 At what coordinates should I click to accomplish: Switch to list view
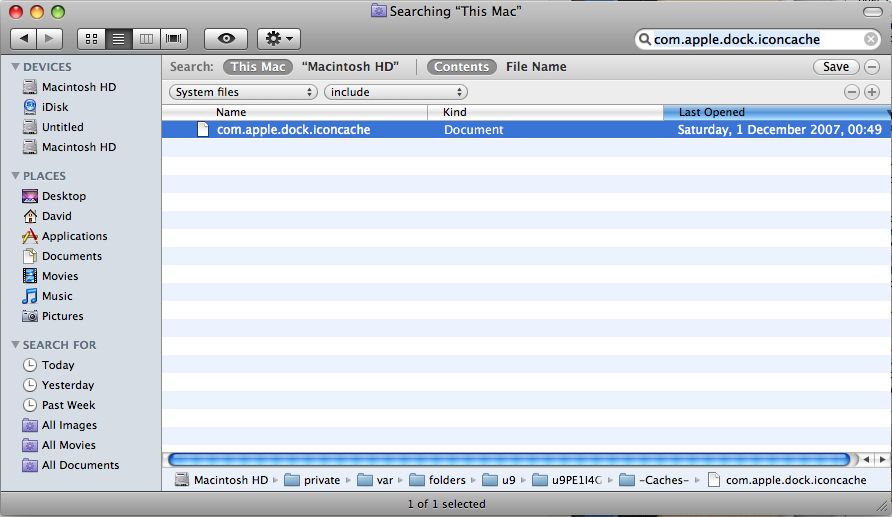click(x=118, y=39)
